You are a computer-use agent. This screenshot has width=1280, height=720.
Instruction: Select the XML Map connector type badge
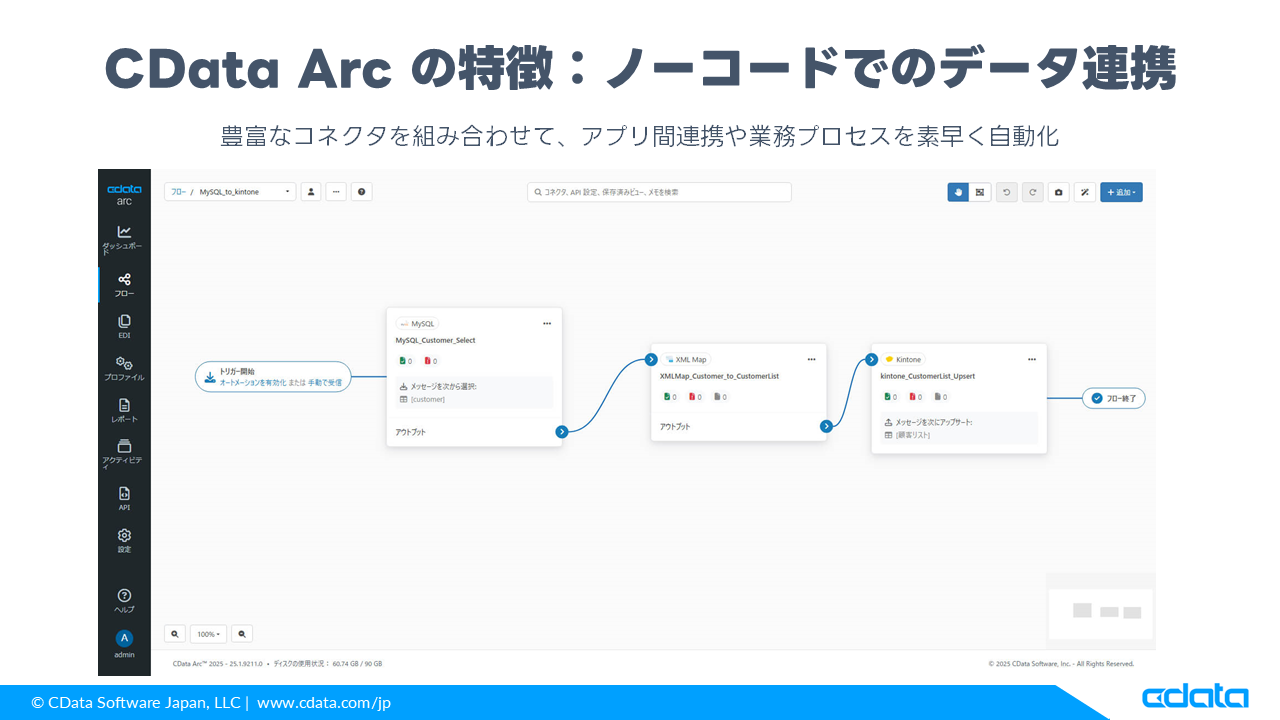tap(686, 360)
